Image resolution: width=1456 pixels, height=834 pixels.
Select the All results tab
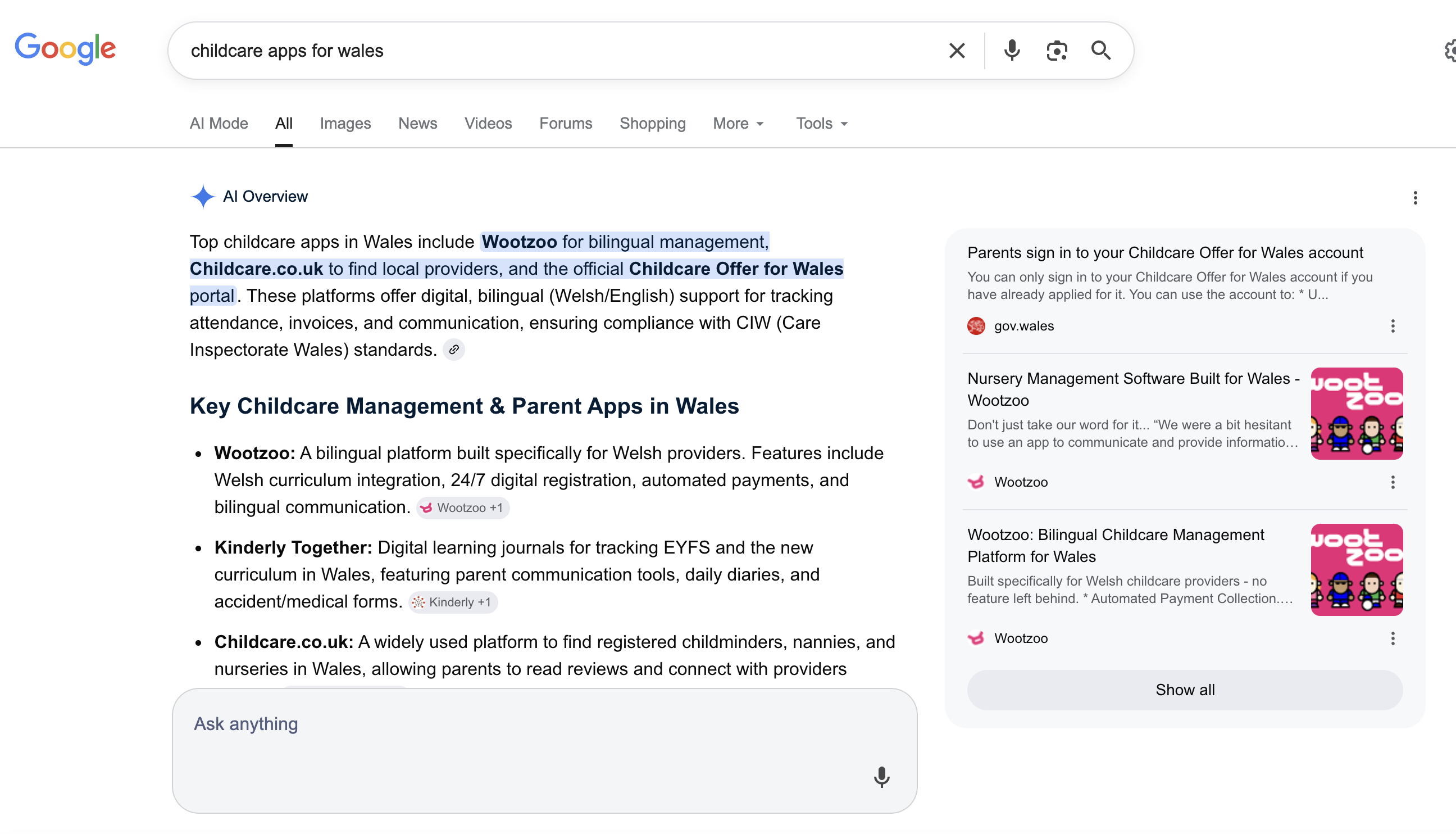(x=284, y=124)
